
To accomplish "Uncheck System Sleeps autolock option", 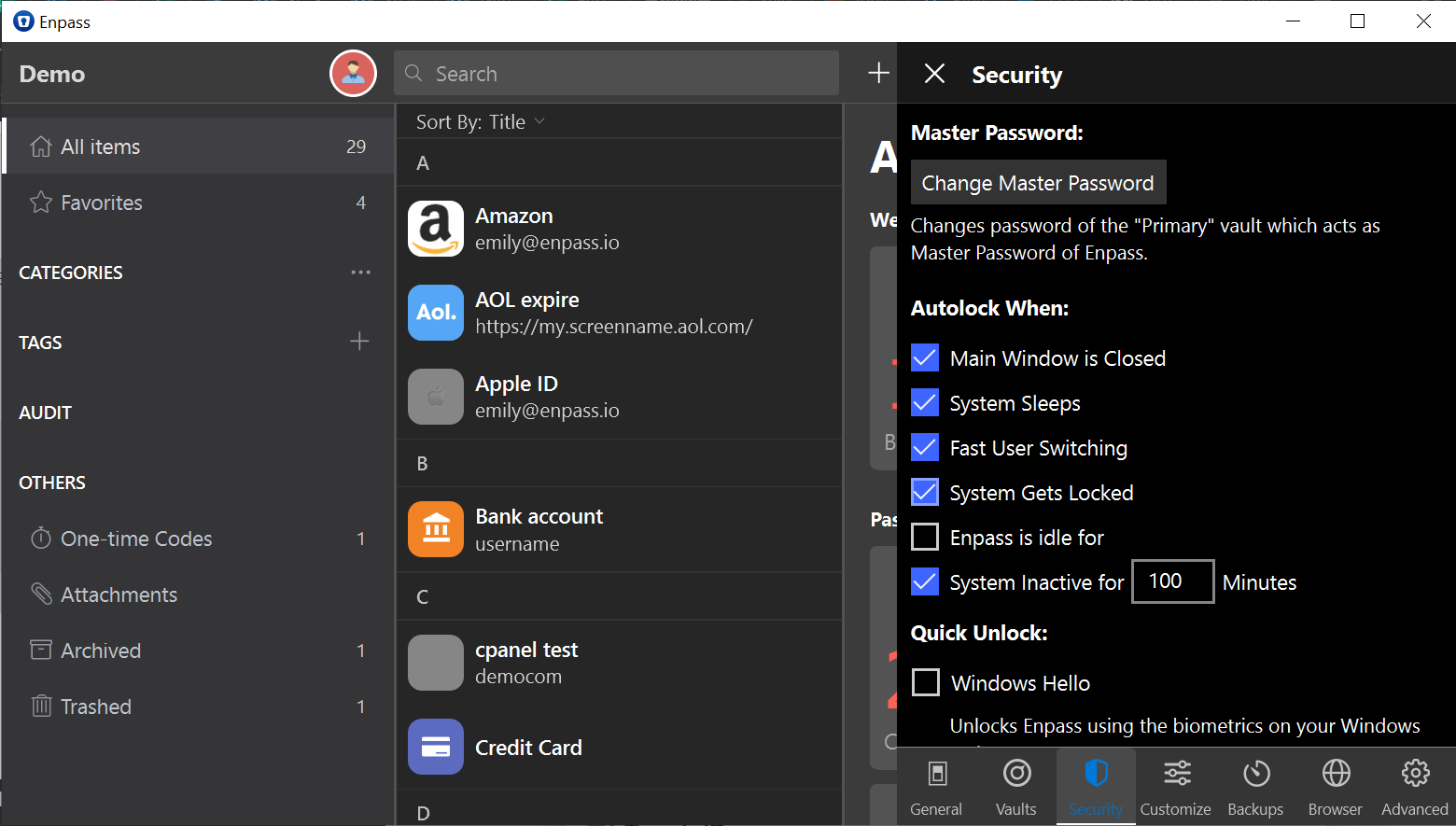I will coord(925,402).
